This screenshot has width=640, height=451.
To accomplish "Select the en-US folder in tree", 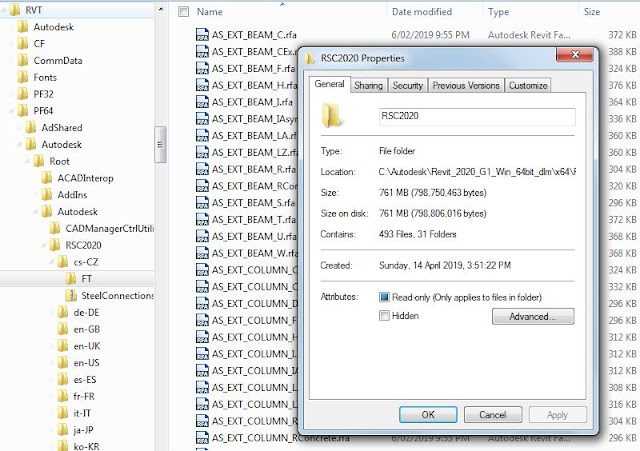I will (86, 362).
